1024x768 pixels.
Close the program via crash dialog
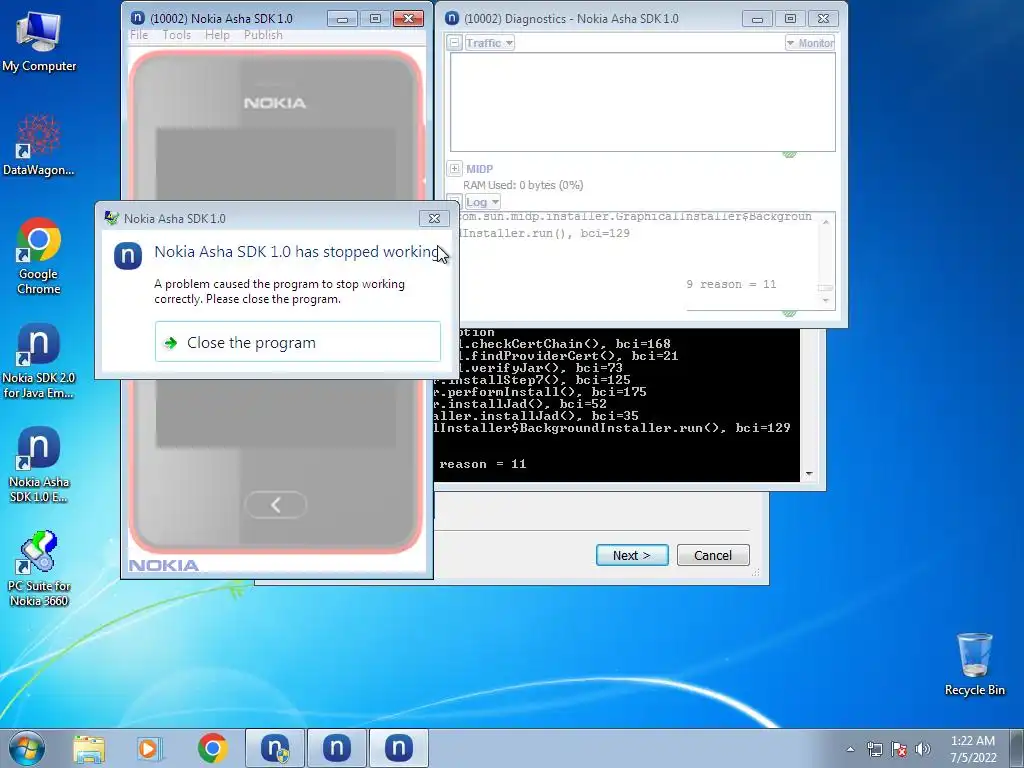click(298, 342)
